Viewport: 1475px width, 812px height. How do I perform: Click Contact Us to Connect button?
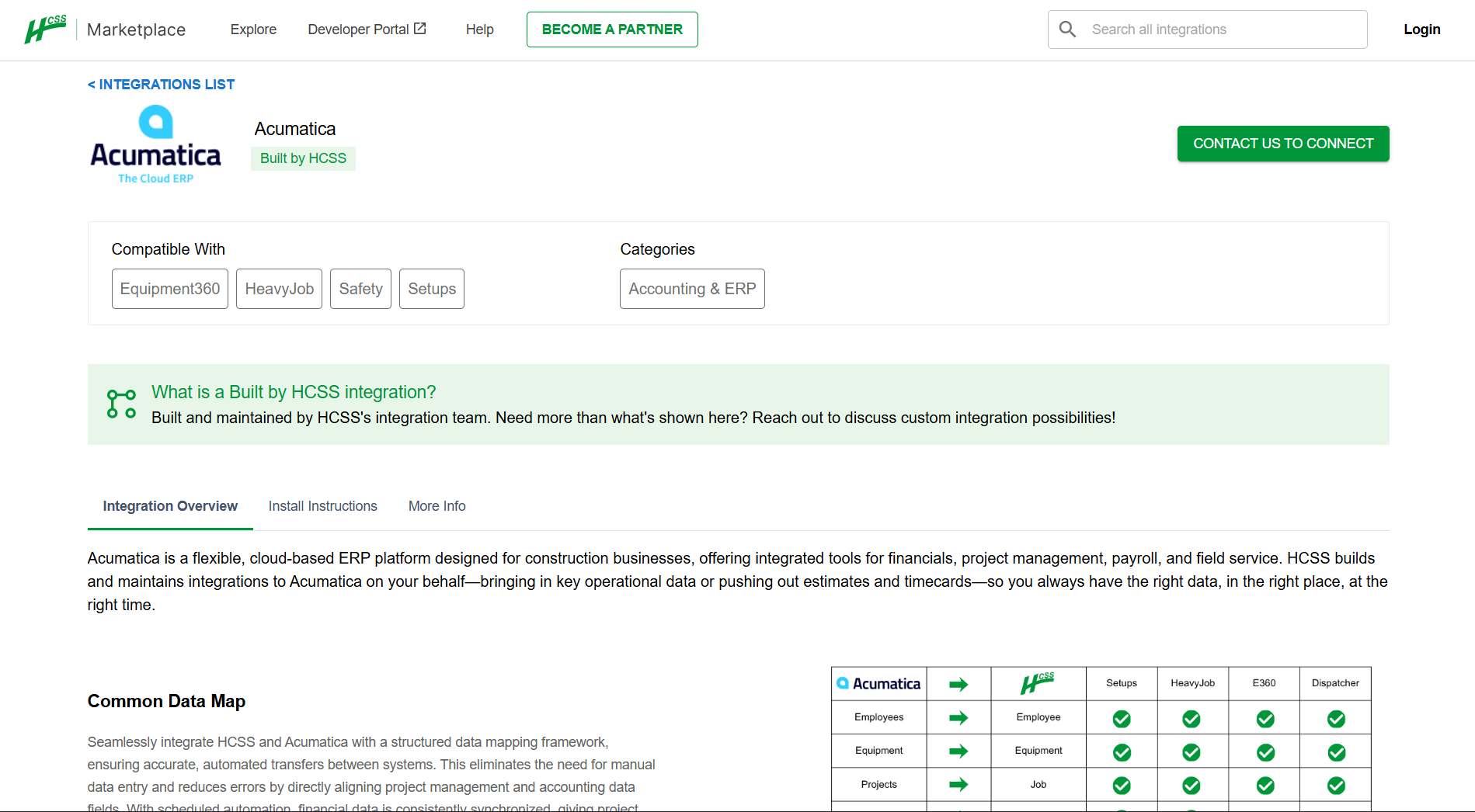[1283, 144]
